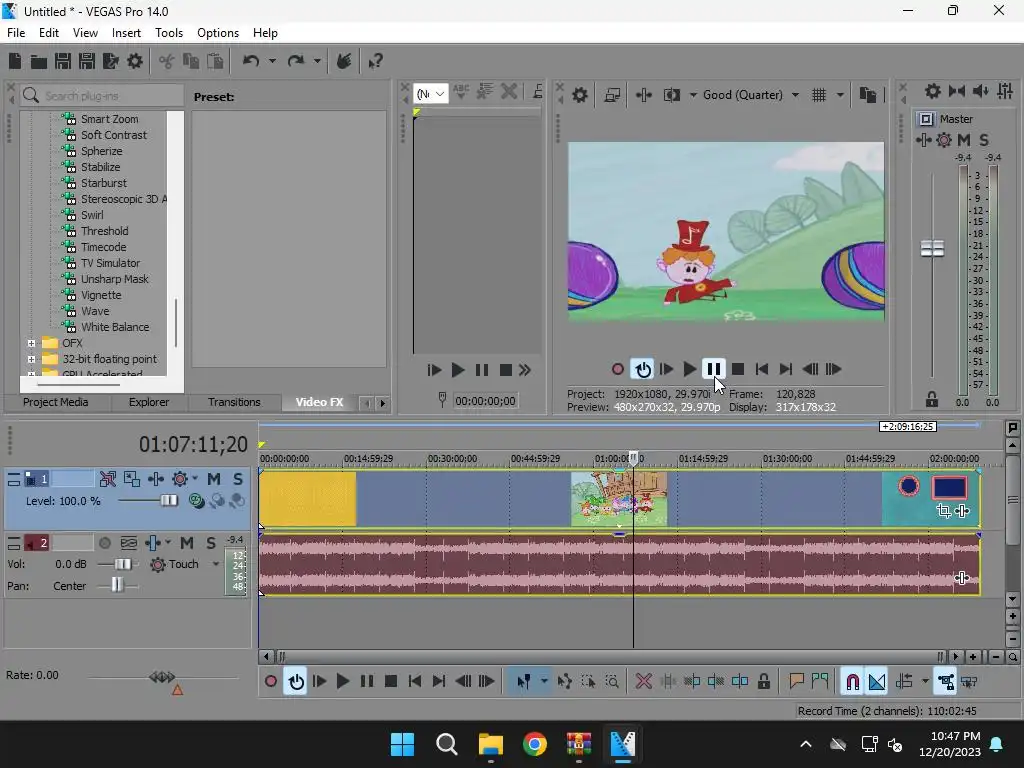Image resolution: width=1024 pixels, height=768 pixels.
Task: Redo the last undone action
Action: tap(296, 61)
